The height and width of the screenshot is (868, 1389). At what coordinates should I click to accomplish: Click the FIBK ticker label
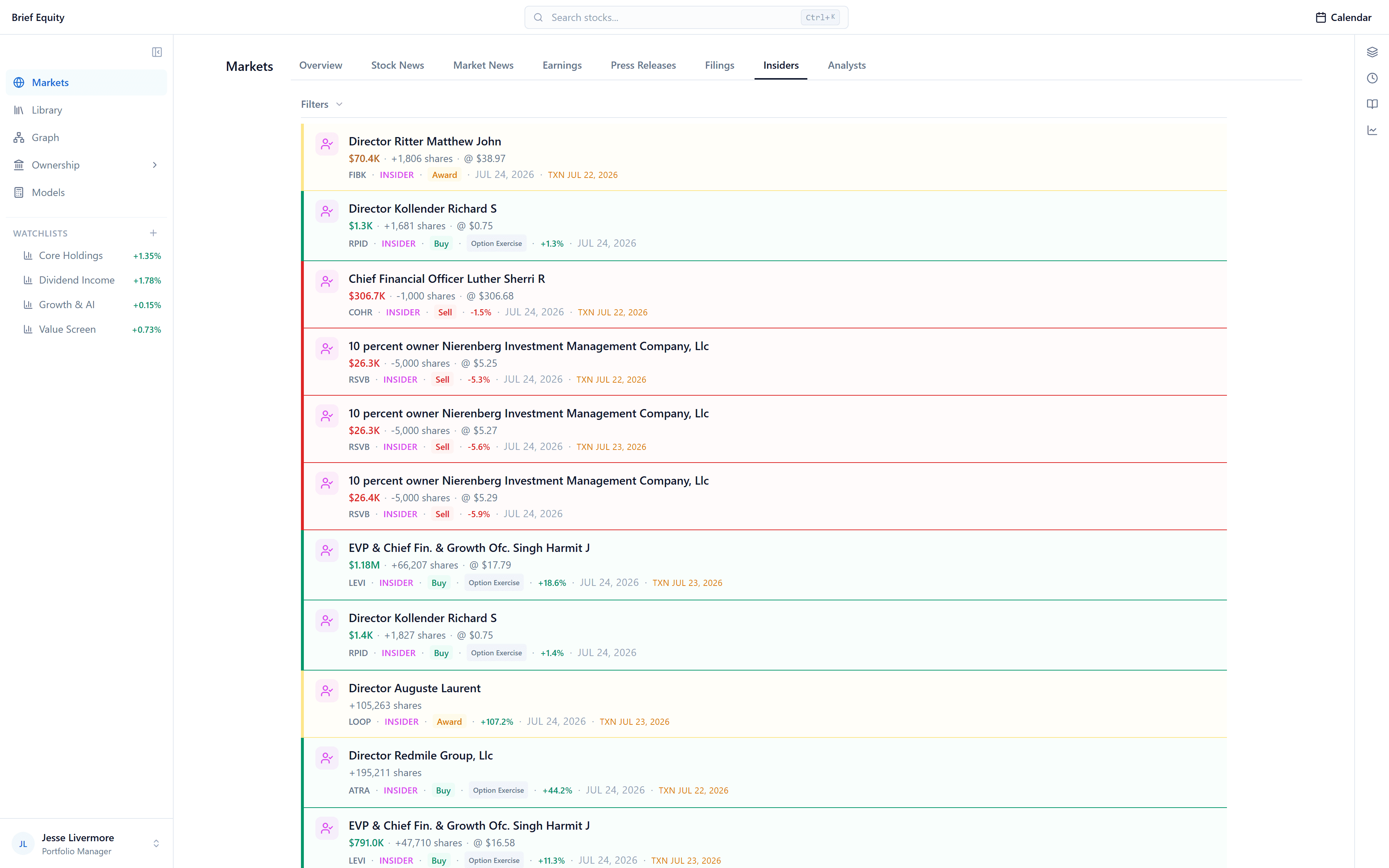click(357, 175)
